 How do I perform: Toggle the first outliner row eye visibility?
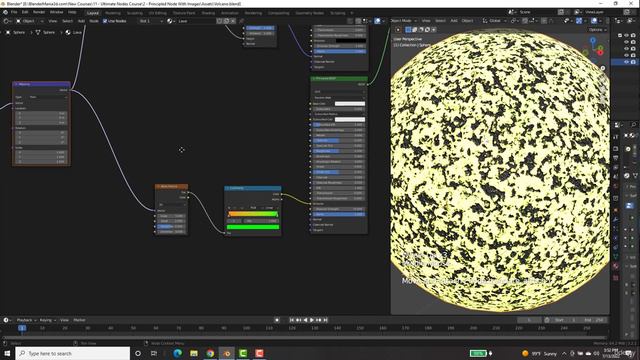point(627,36)
